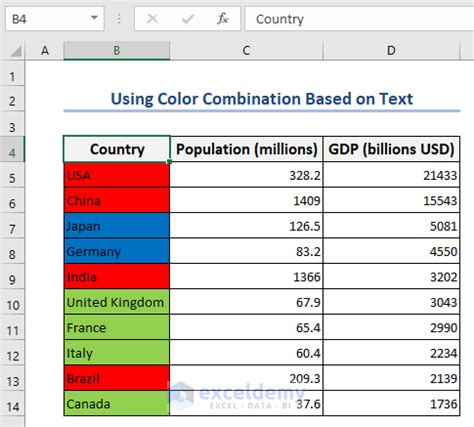Image resolution: width=474 pixels, height=427 pixels.
Task: Select the red Brazil cell
Action: coord(117,378)
